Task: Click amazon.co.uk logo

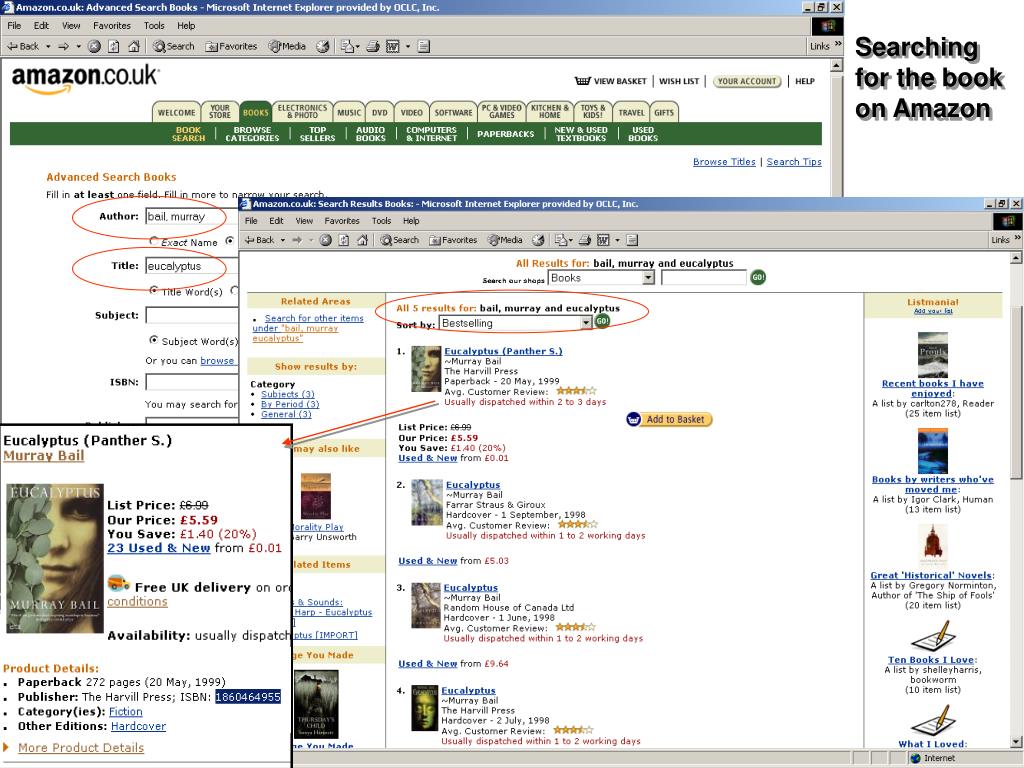Action: 85,78
